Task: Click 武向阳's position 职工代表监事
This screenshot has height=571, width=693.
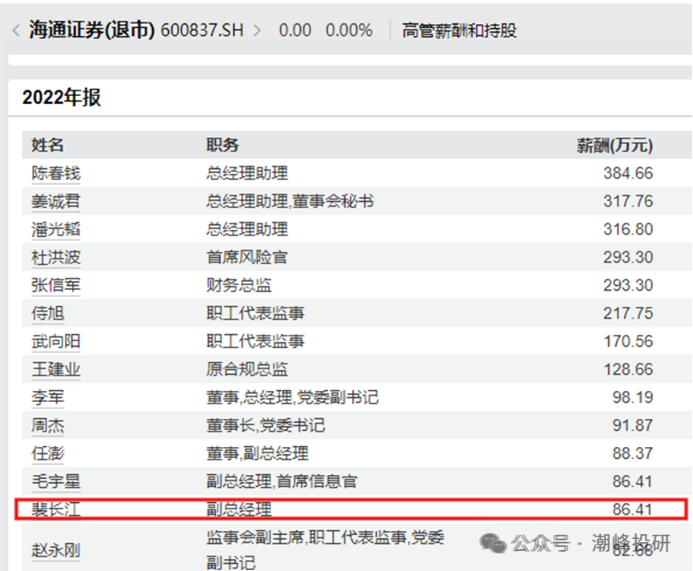Action: [x=255, y=342]
